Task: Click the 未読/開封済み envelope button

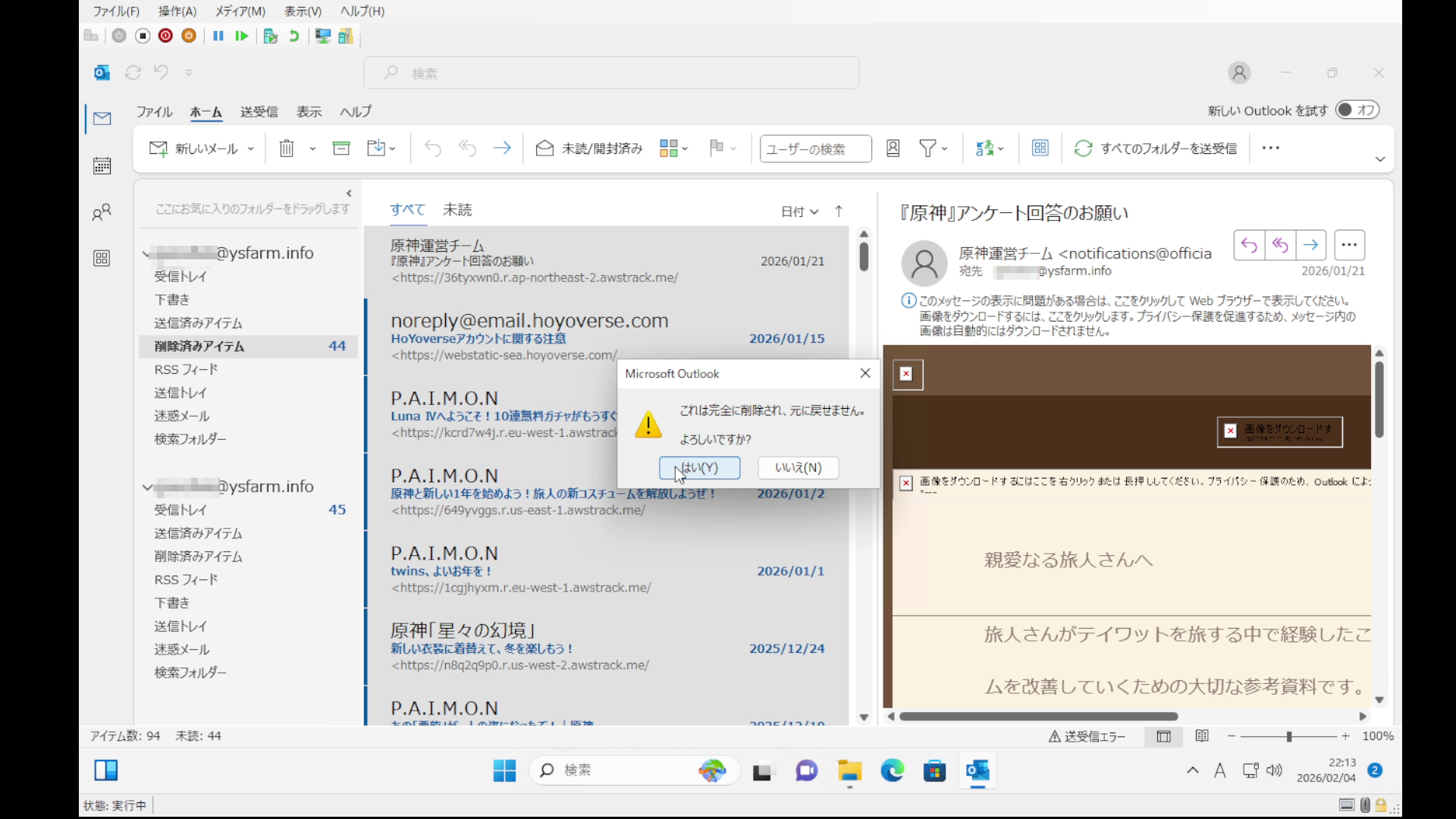Action: (589, 149)
